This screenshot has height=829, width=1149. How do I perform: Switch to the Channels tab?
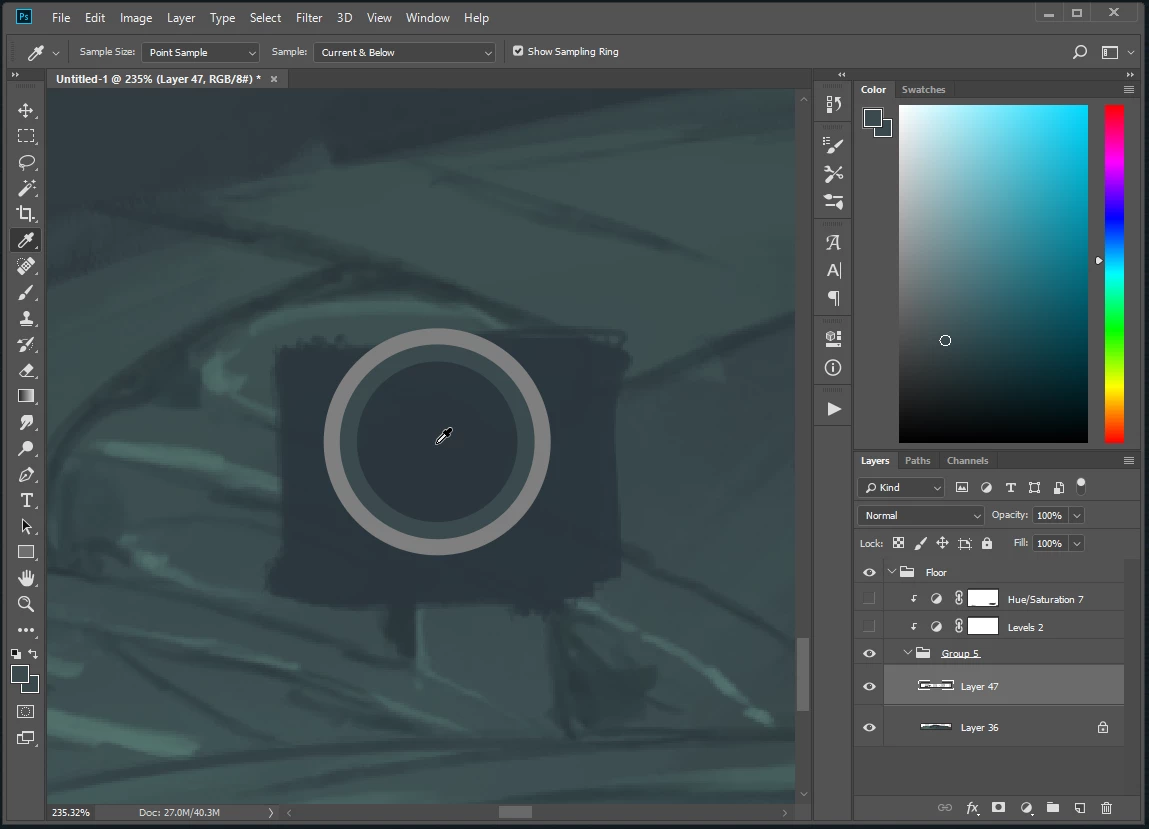click(967, 461)
